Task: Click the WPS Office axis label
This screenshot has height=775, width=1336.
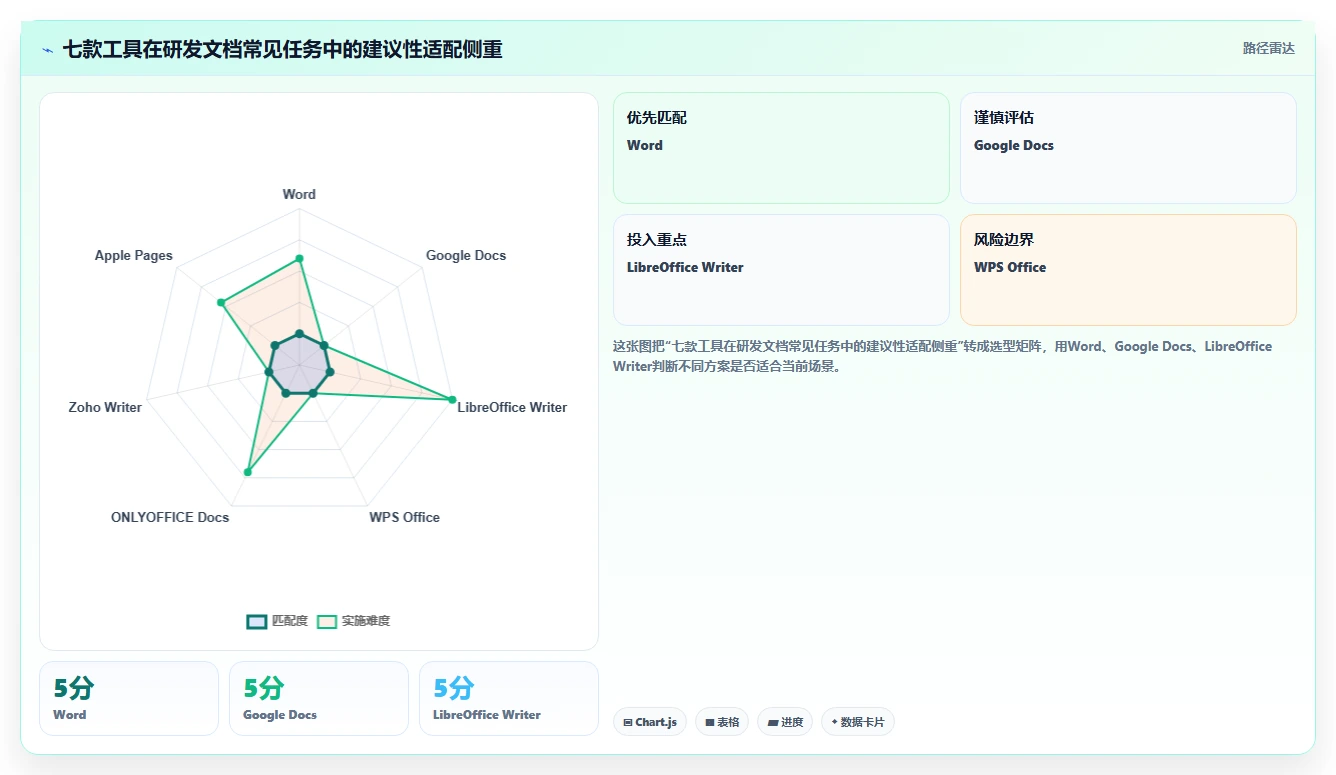Action: point(404,517)
